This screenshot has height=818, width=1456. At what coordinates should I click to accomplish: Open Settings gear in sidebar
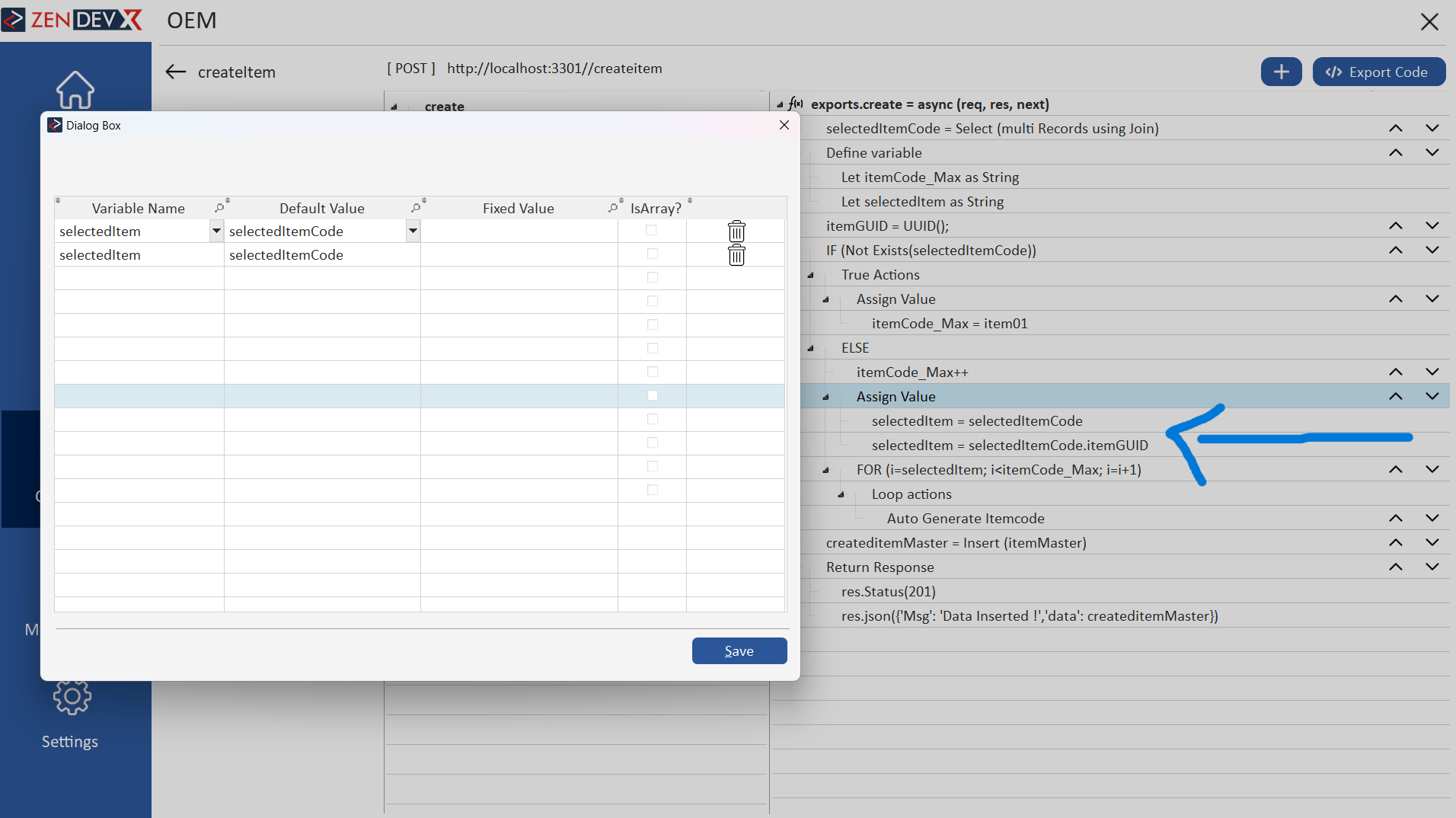pos(72,696)
